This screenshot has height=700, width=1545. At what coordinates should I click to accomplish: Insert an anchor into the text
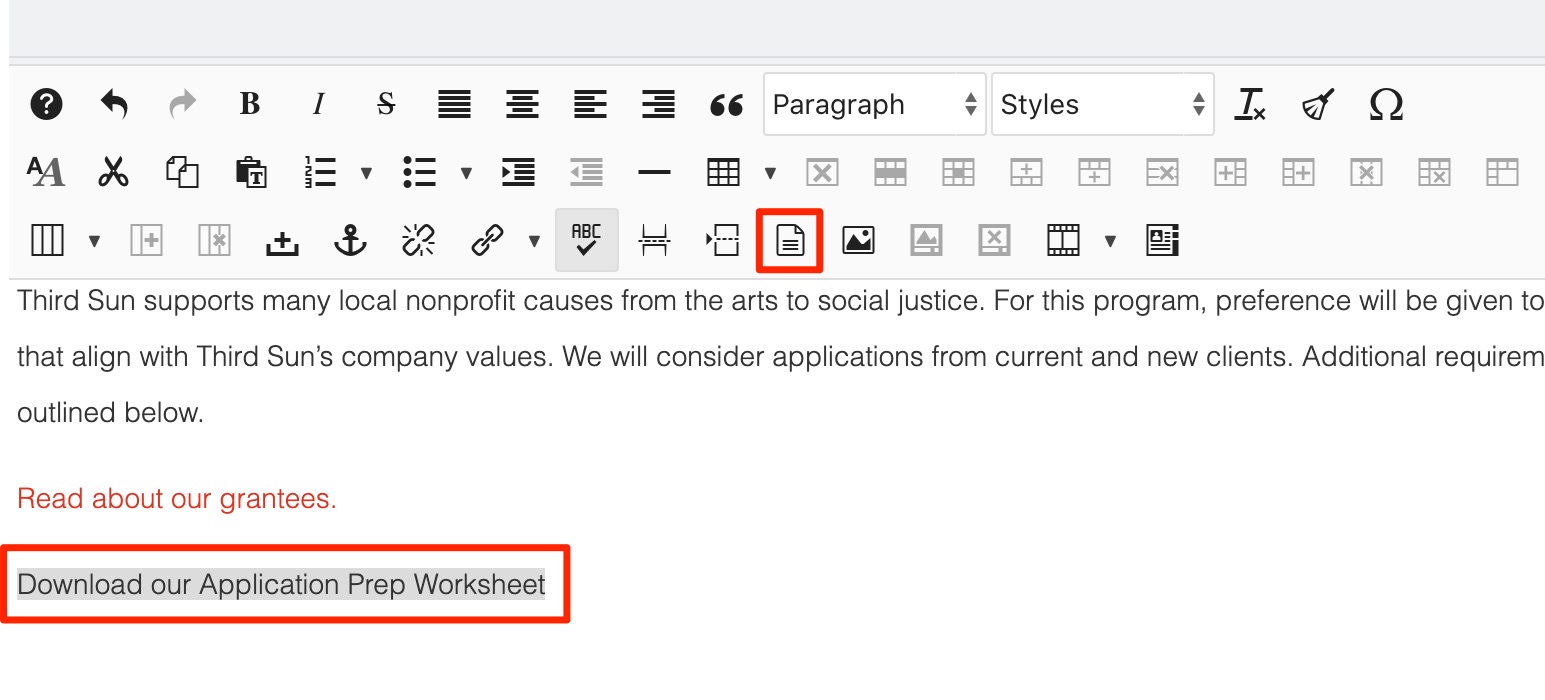[349, 240]
